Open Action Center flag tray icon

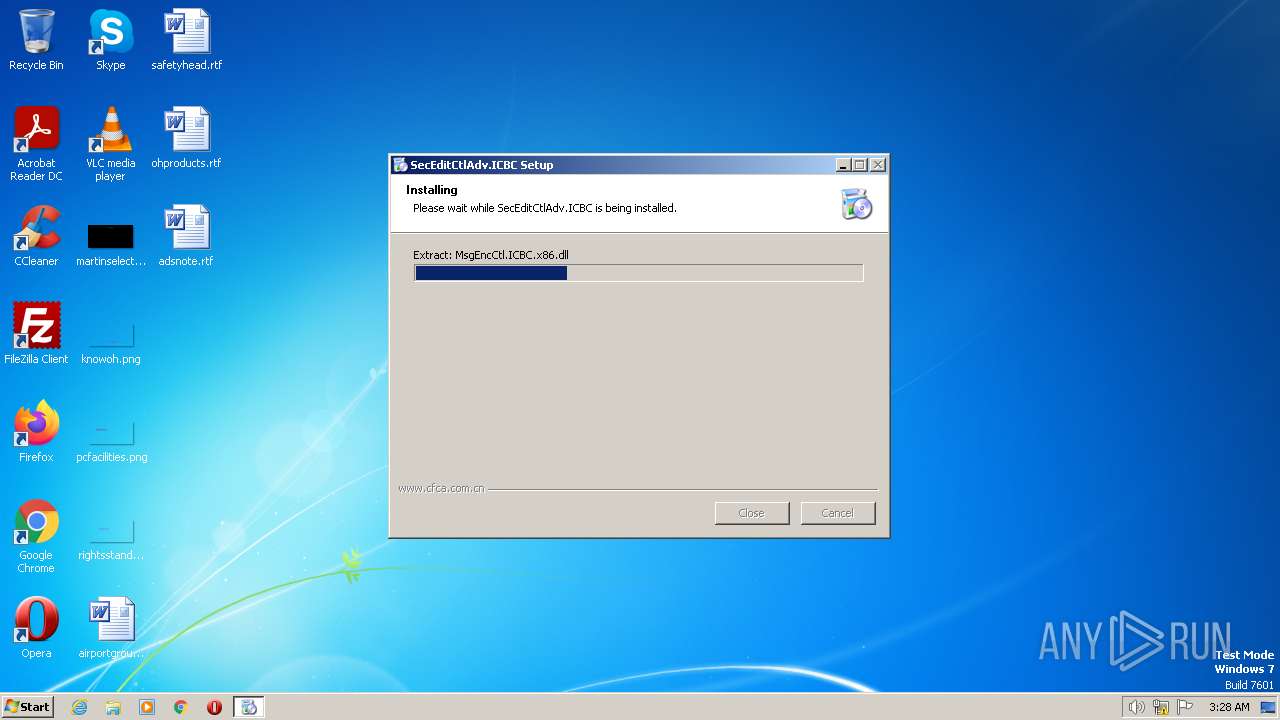[1186, 707]
